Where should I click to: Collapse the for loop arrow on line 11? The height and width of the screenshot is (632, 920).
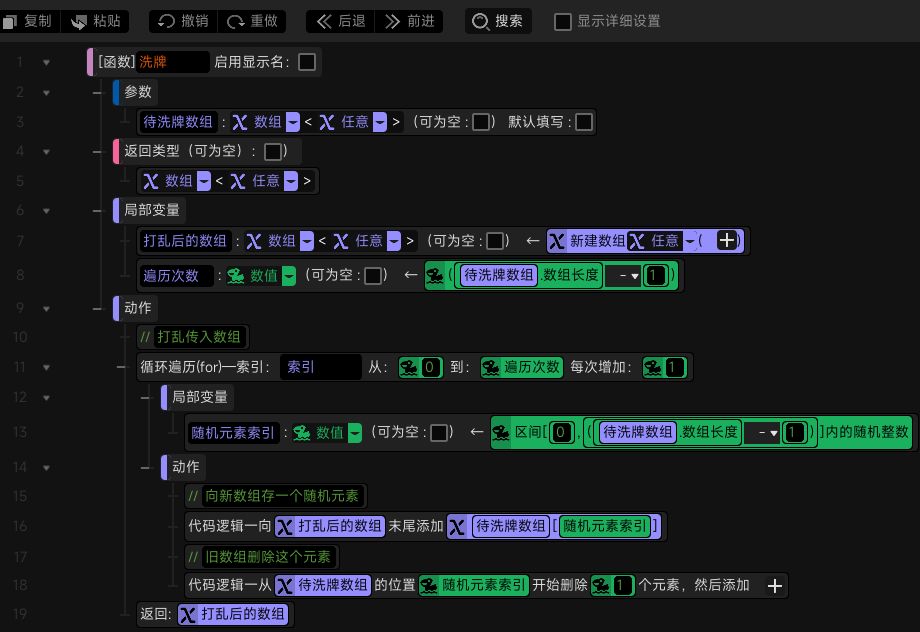(x=46, y=367)
